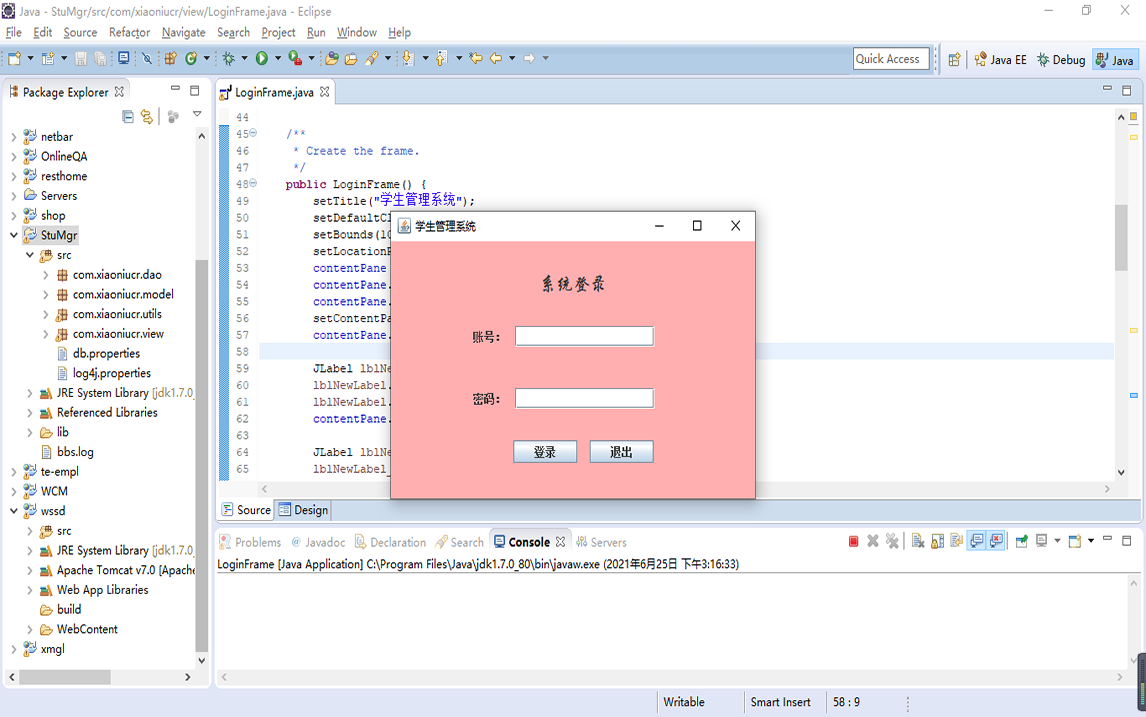Click Display Selected Console icon
This screenshot has width=1146, height=717.
coord(1041,542)
